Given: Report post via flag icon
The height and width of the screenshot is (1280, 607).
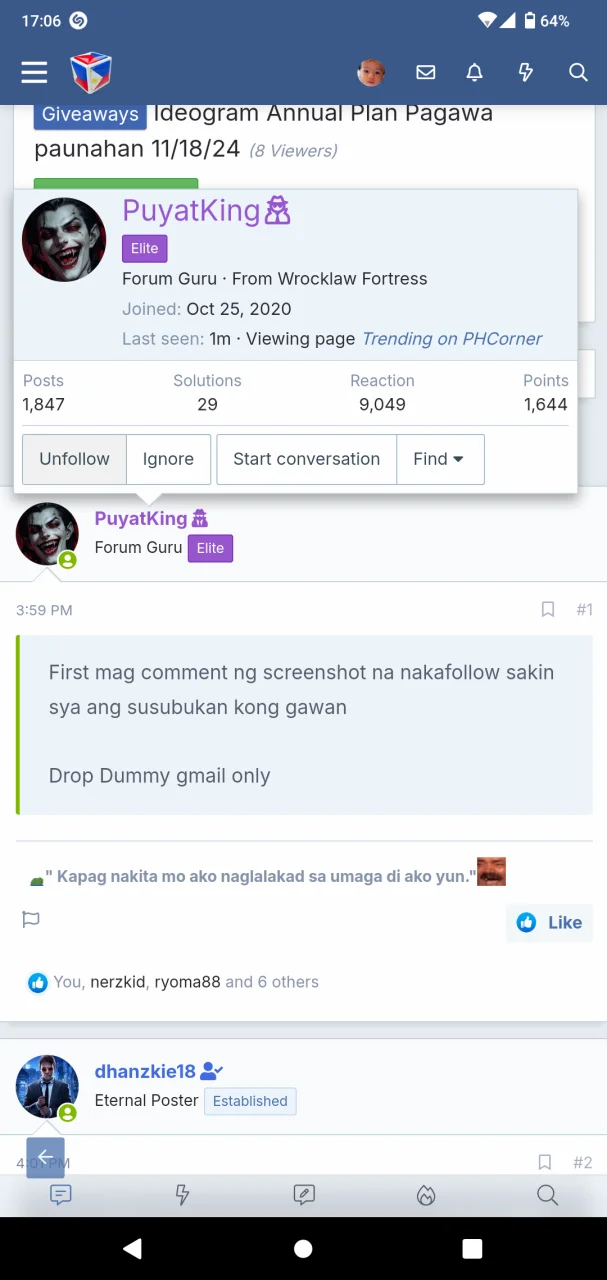Looking at the screenshot, I should tap(31, 919).
